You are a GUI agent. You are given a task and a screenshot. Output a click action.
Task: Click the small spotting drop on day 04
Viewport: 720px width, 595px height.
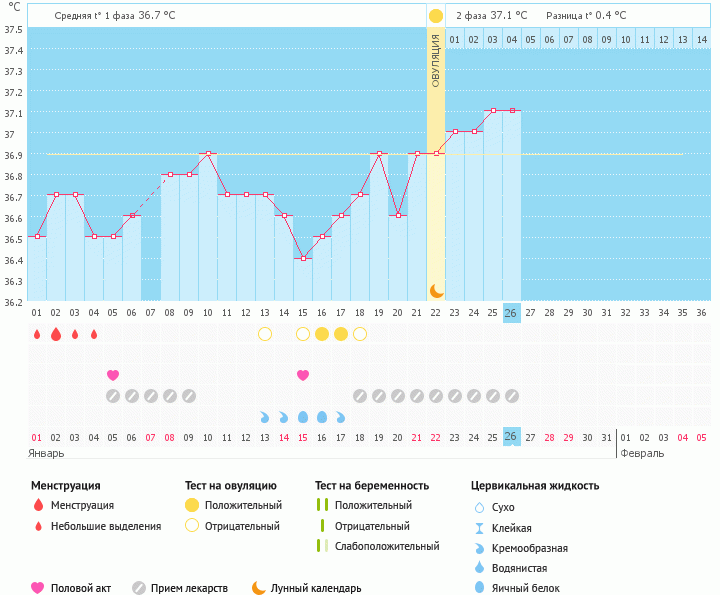point(94,334)
